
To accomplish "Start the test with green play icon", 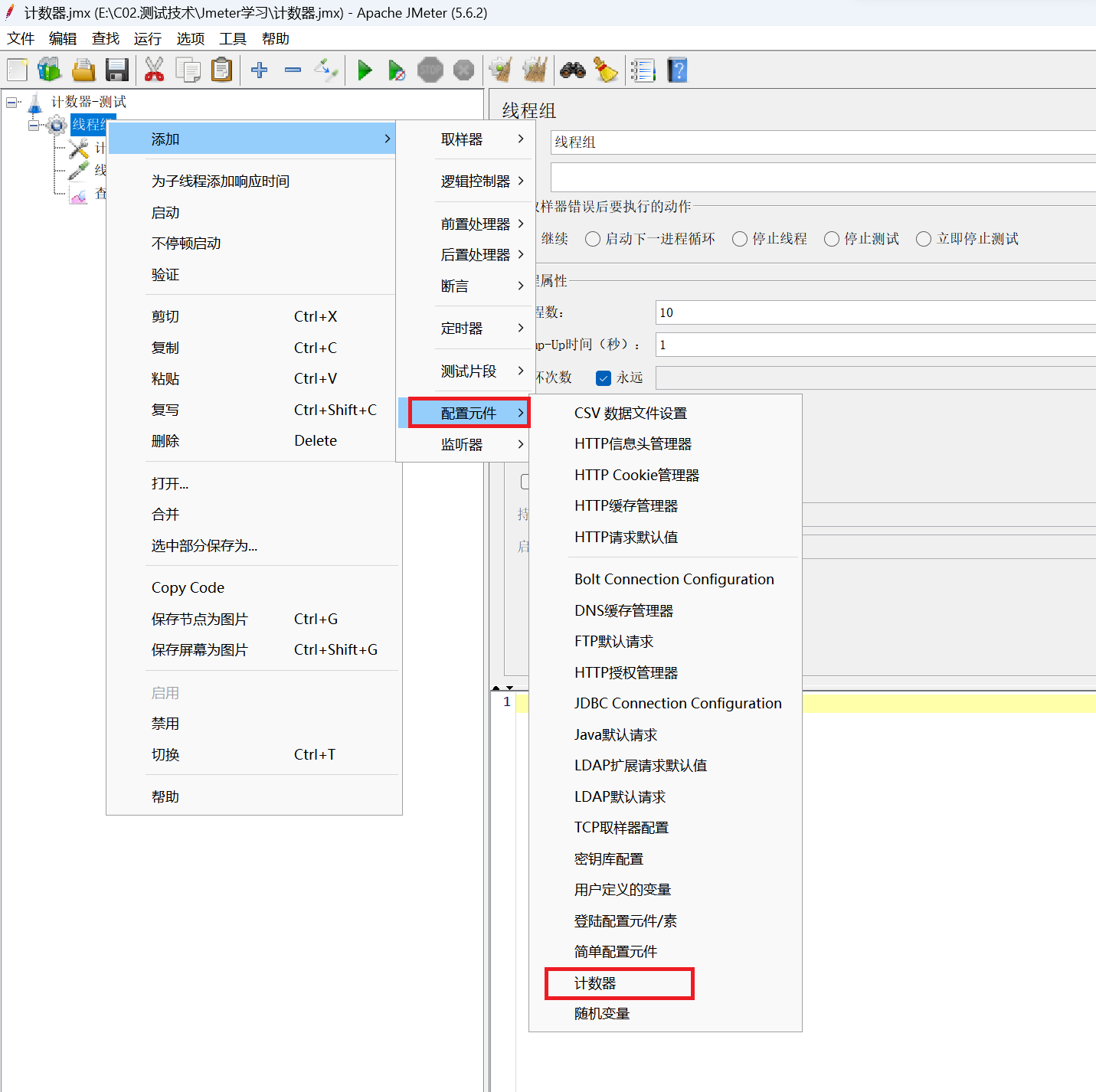I will coord(364,70).
